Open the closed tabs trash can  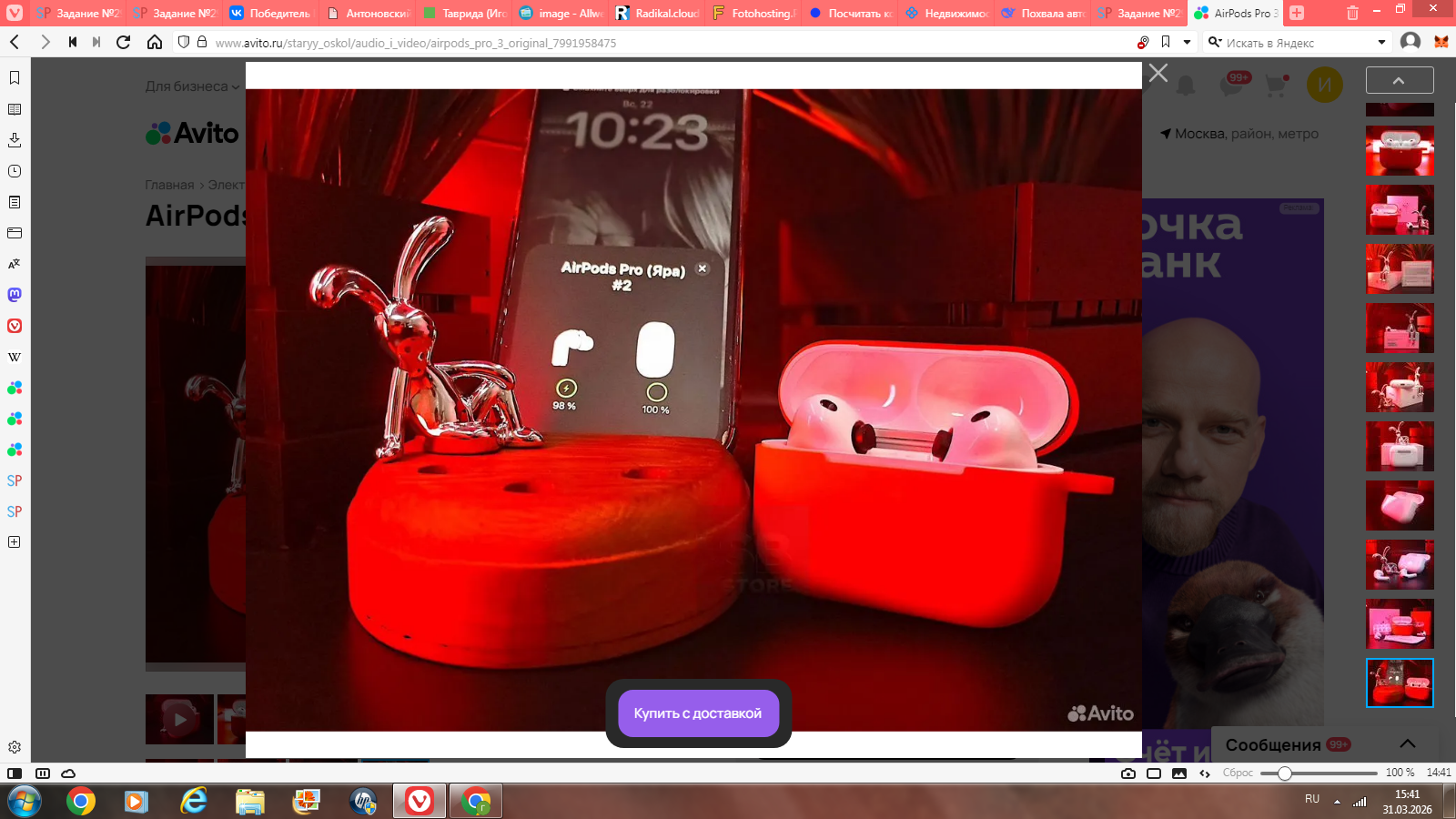1352,13
